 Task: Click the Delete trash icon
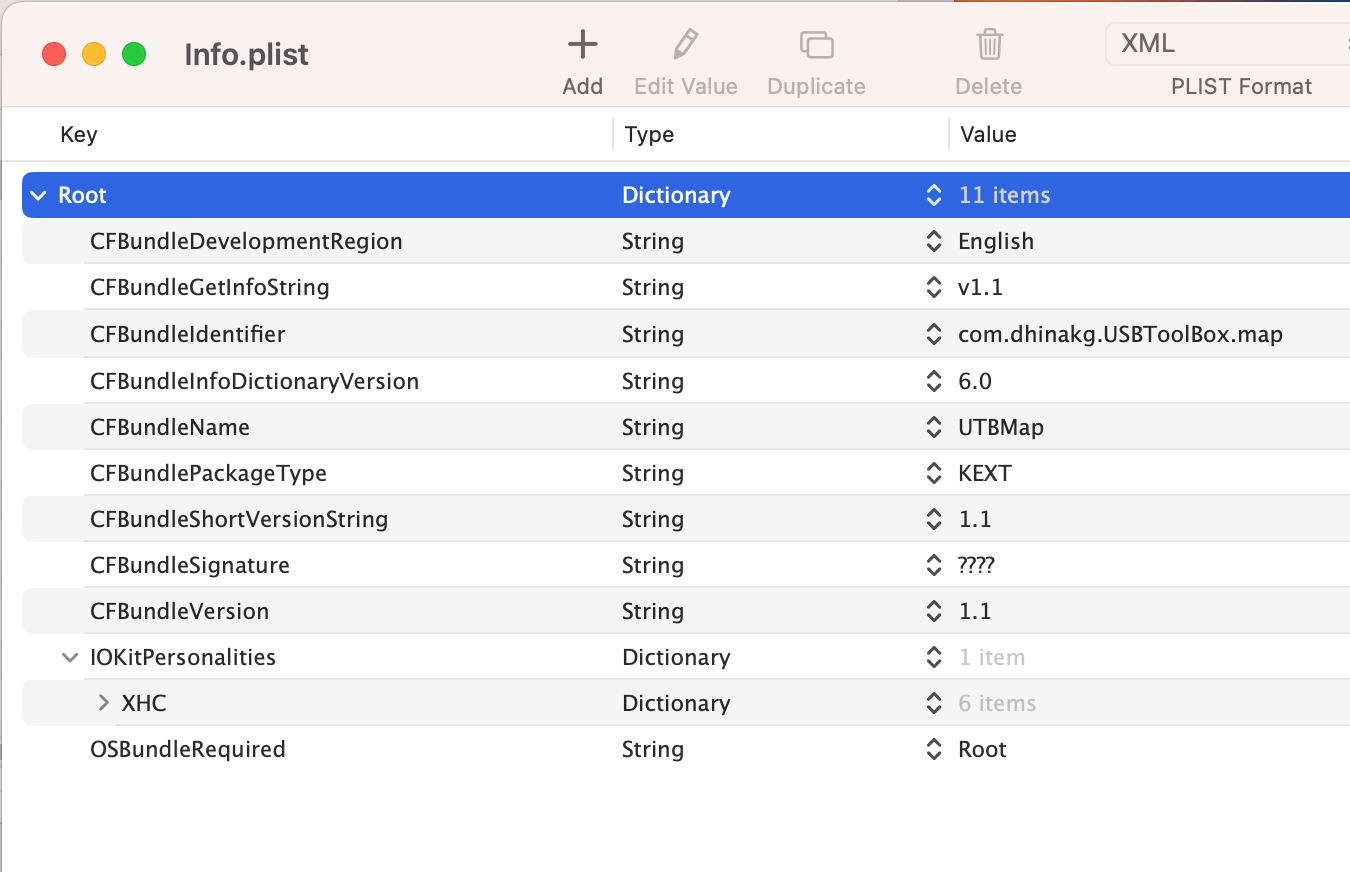[x=989, y=45]
